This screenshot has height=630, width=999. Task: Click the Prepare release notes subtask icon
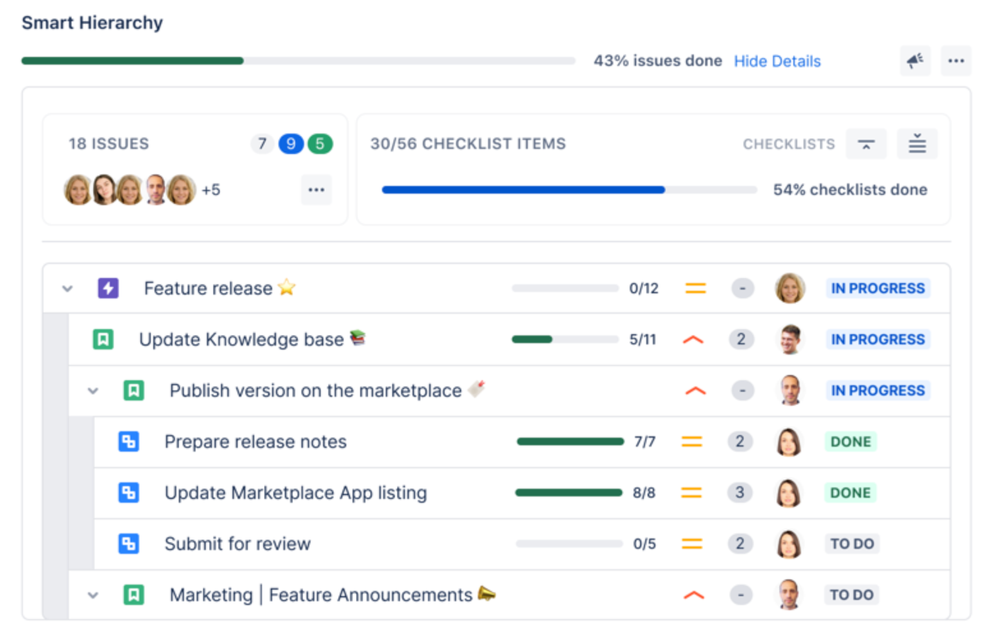pos(129,441)
